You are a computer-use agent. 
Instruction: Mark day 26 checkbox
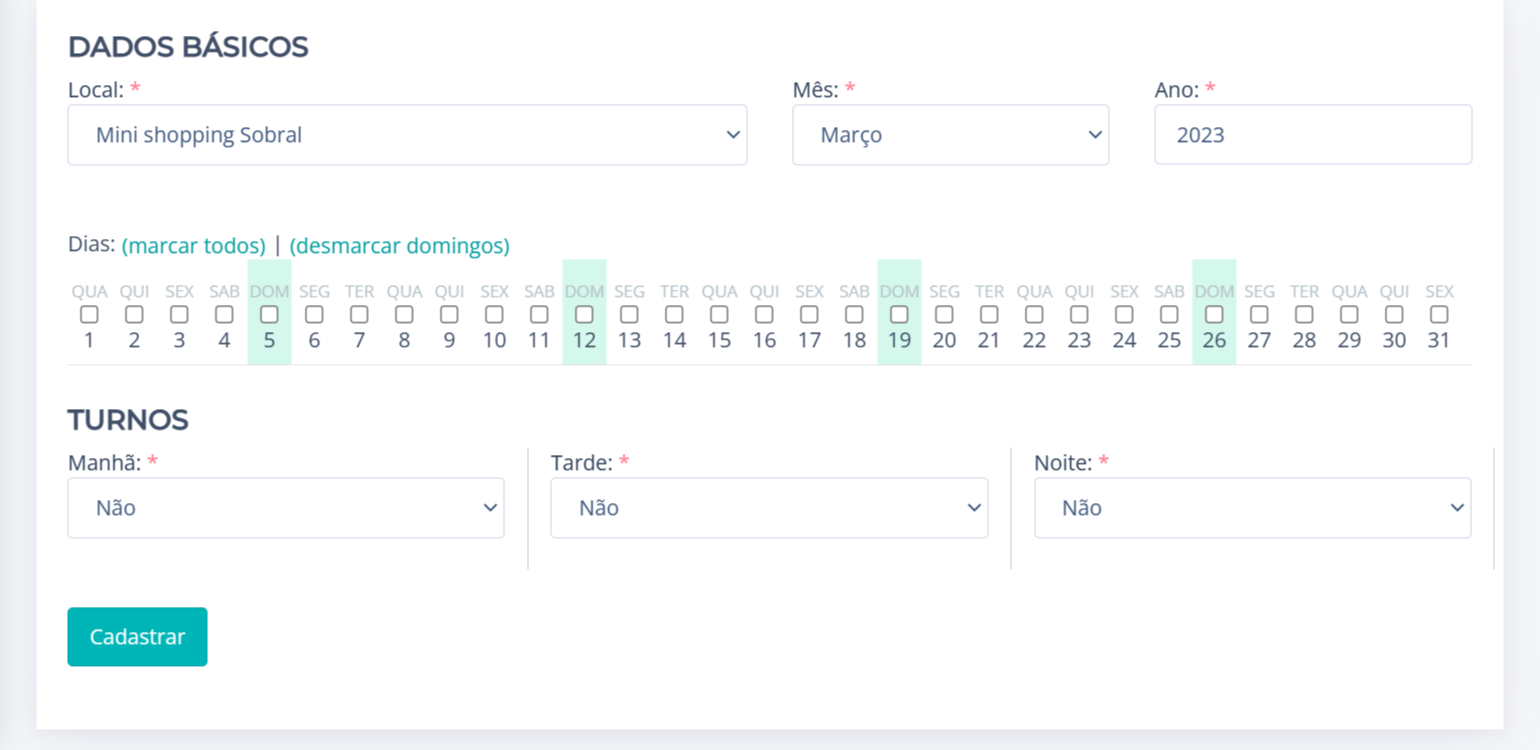coord(1214,315)
